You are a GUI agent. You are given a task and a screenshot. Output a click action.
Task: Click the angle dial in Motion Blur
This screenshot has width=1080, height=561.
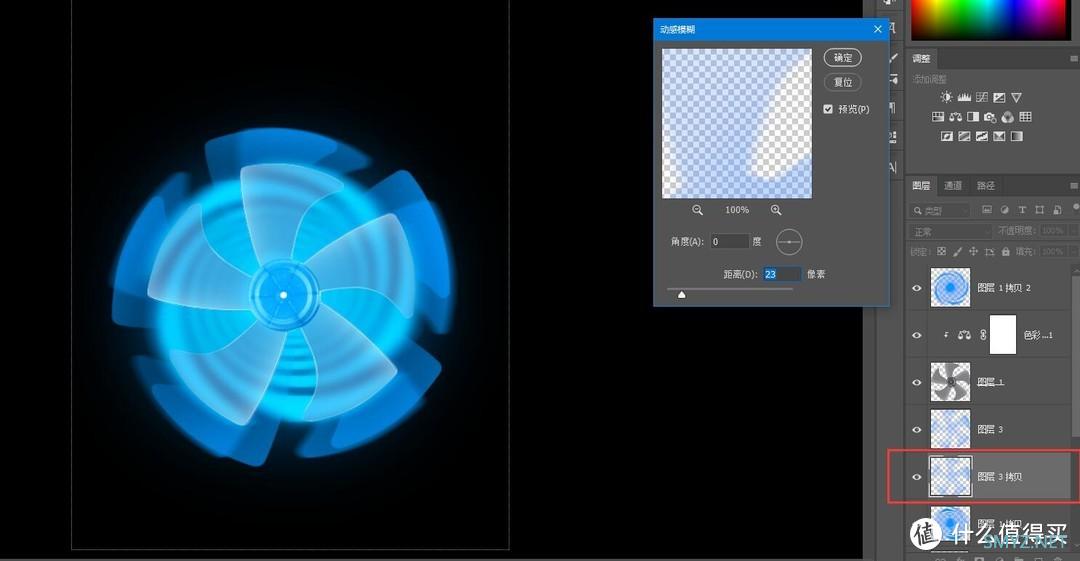pos(789,242)
